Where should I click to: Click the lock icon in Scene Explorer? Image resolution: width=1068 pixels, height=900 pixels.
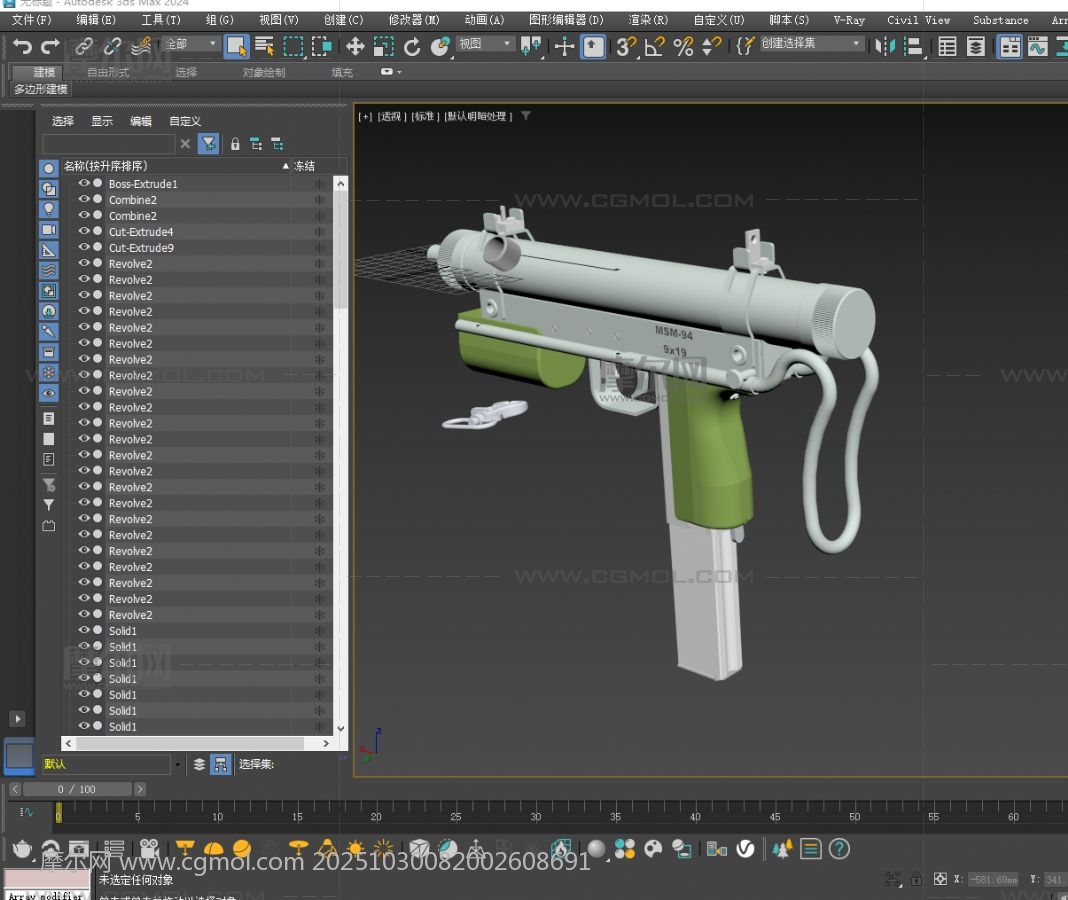235,144
